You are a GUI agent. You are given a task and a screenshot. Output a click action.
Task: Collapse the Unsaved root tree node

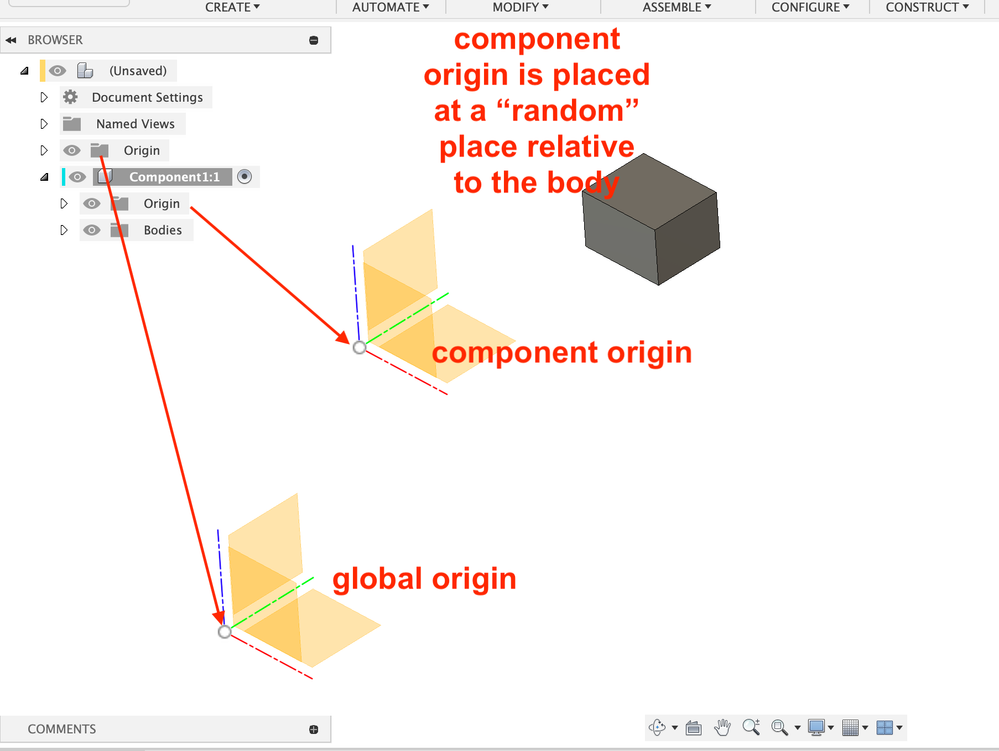tap(24, 71)
